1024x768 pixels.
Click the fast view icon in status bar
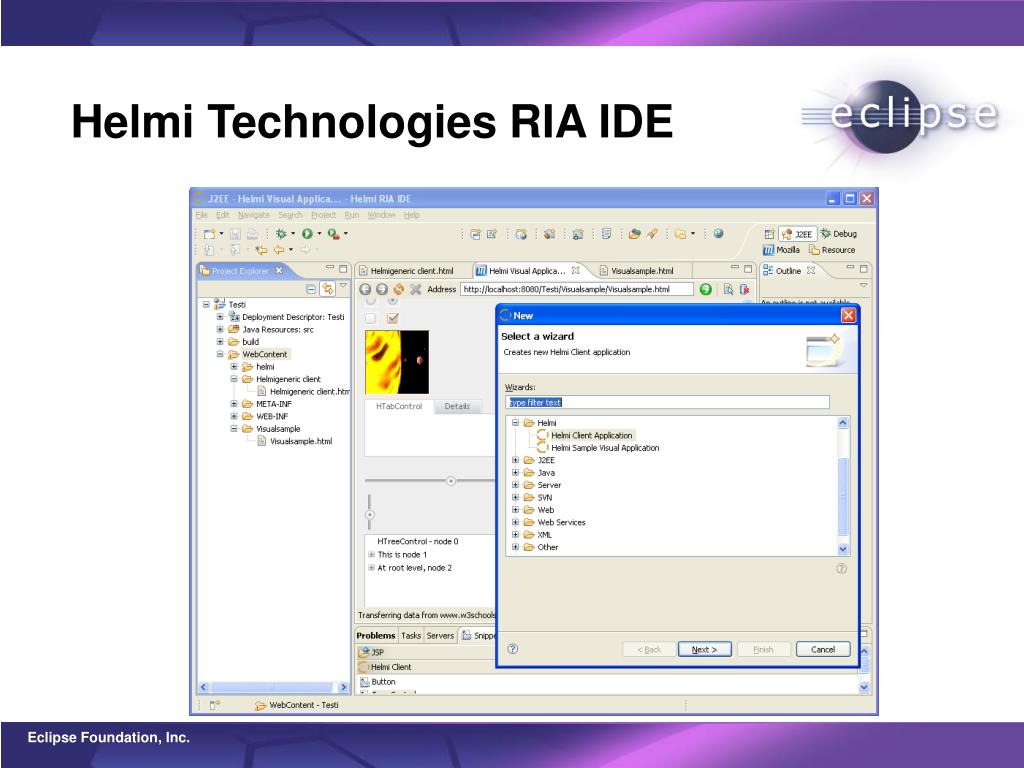(215, 705)
